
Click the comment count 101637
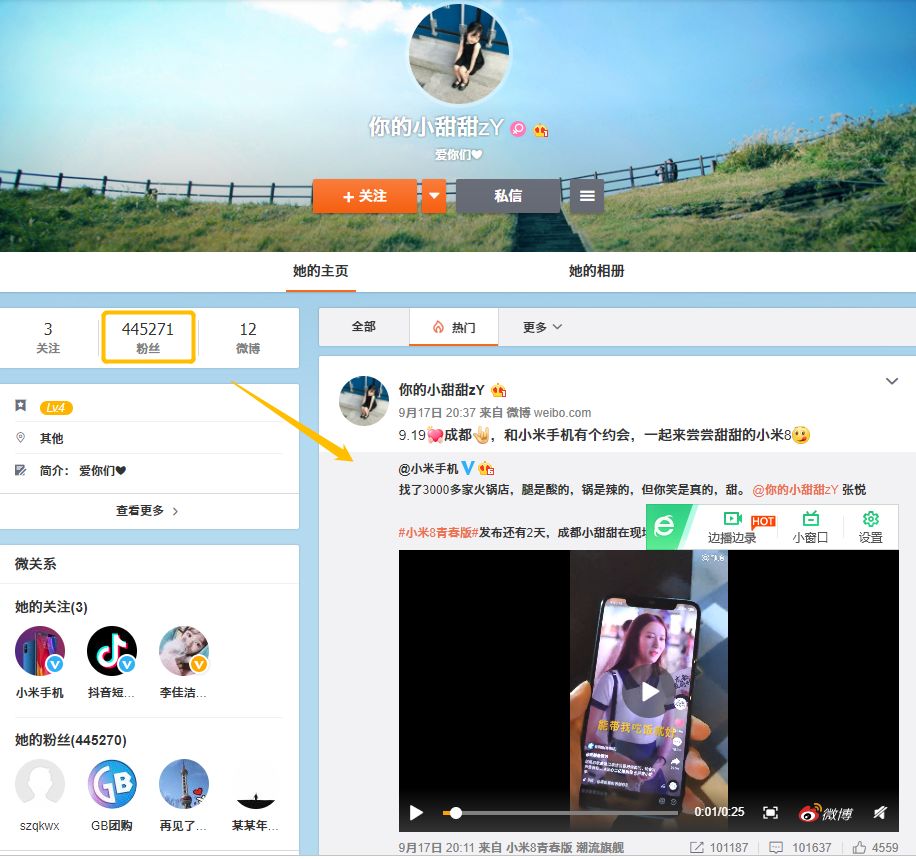800,847
